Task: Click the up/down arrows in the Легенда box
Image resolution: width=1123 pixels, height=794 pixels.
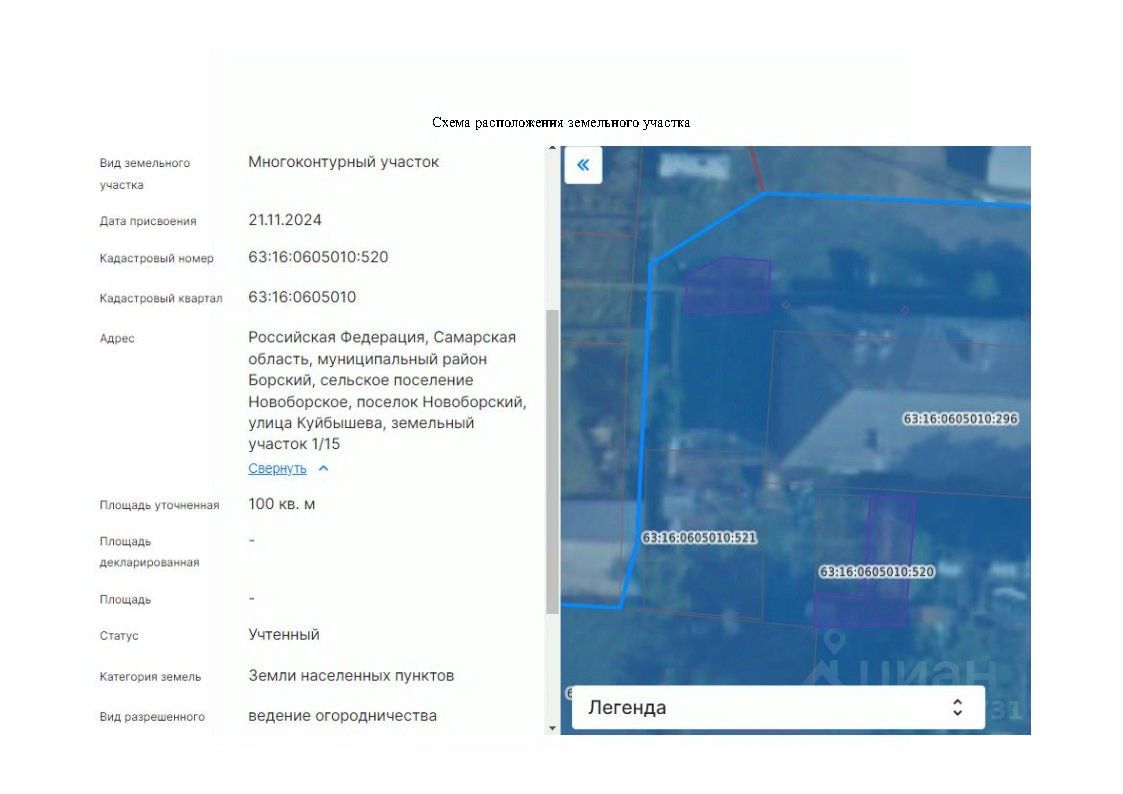Action: click(x=958, y=707)
